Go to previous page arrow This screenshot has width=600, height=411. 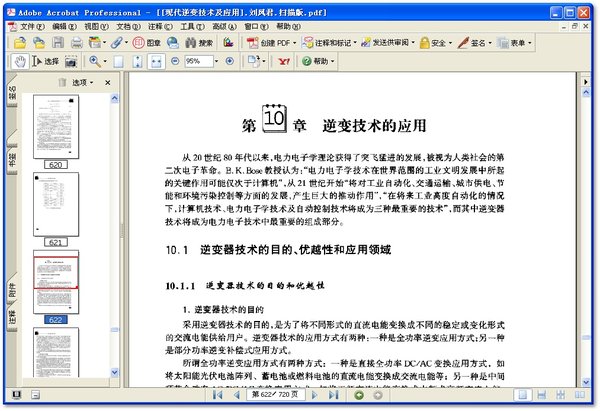click(x=236, y=395)
